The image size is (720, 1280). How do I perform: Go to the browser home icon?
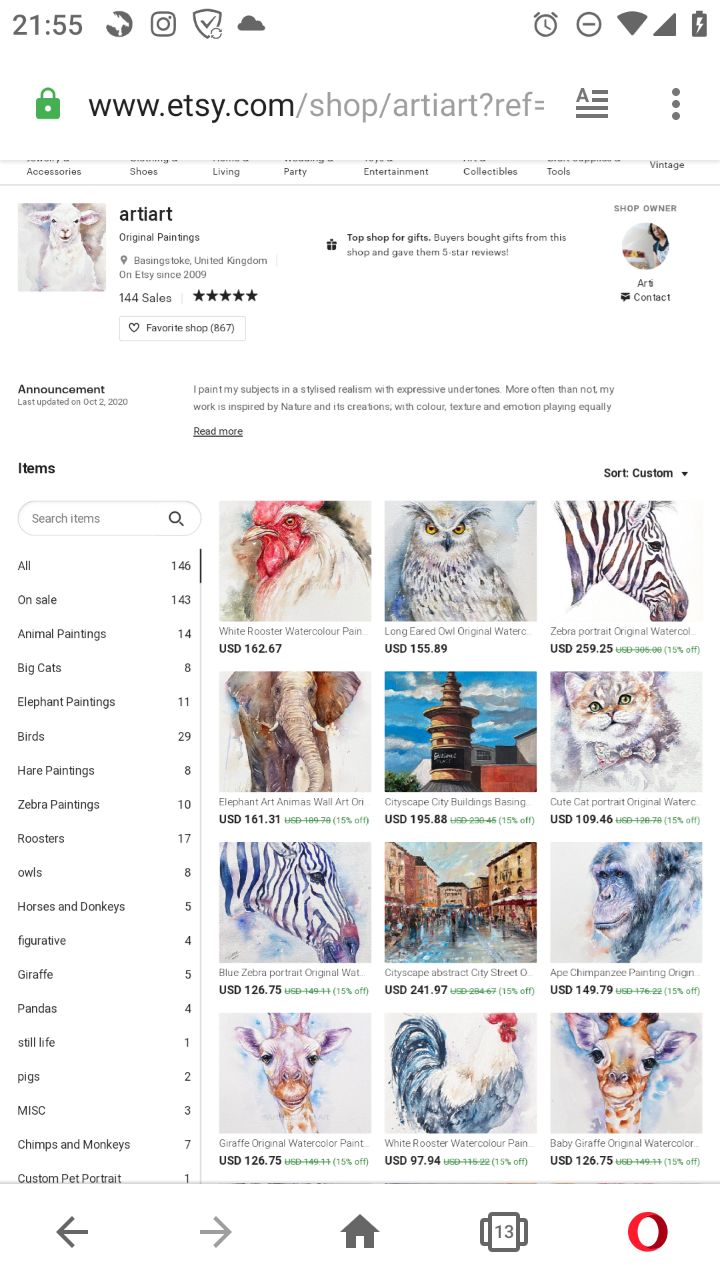click(360, 1232)
